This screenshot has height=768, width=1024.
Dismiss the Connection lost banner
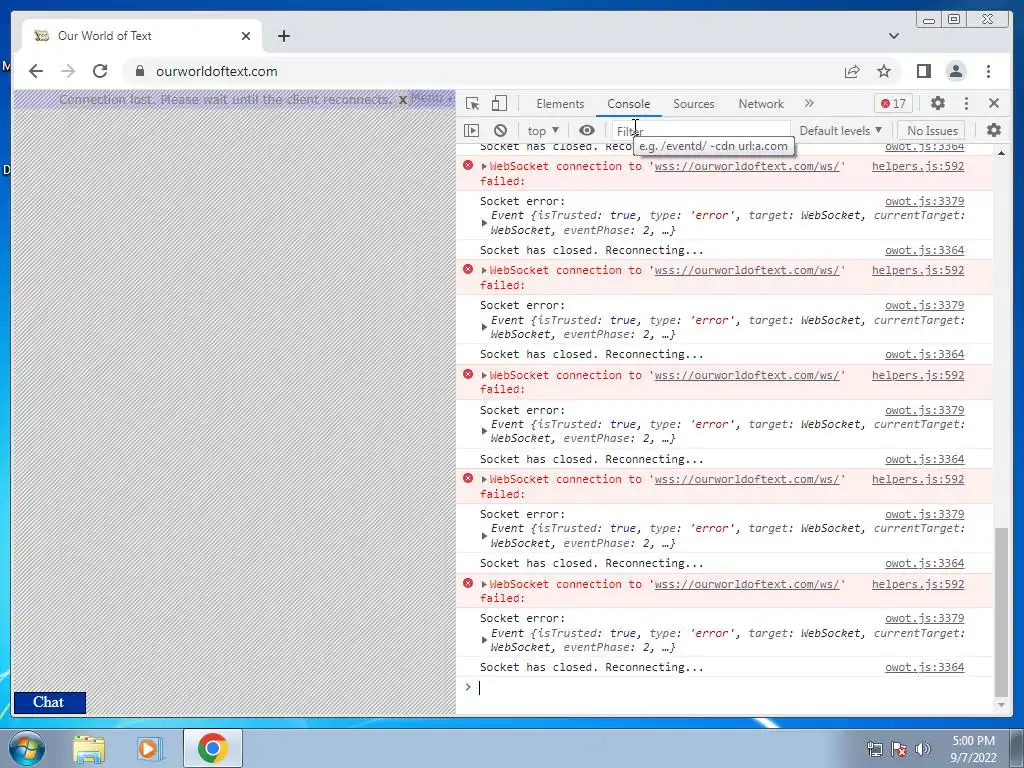(x=403, y=99)
